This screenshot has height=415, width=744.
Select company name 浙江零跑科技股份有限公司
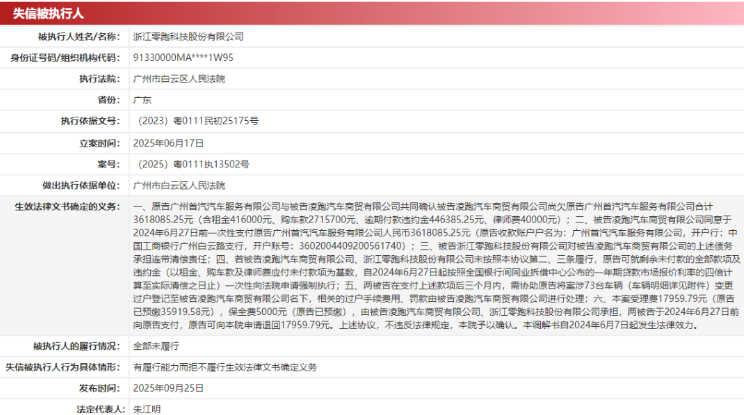[x=188, y=37]
